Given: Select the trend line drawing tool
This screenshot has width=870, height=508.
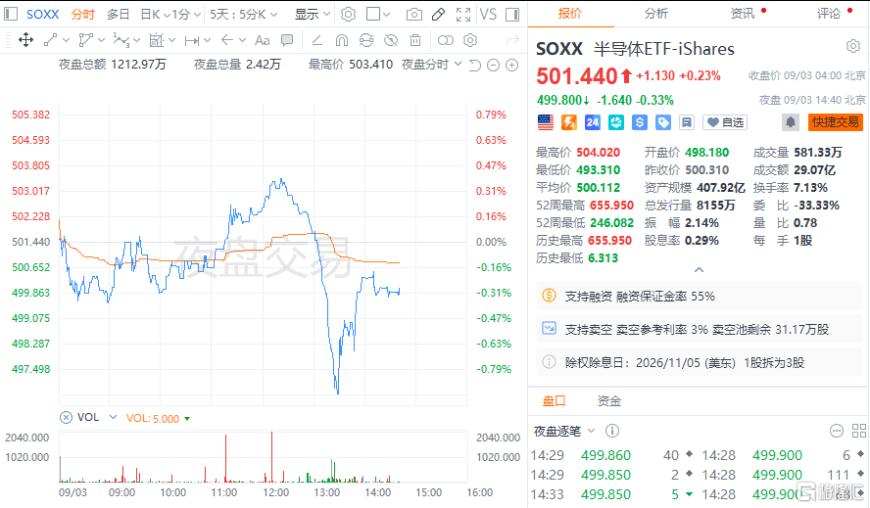Looking at the screenshot, I should 50,40.
